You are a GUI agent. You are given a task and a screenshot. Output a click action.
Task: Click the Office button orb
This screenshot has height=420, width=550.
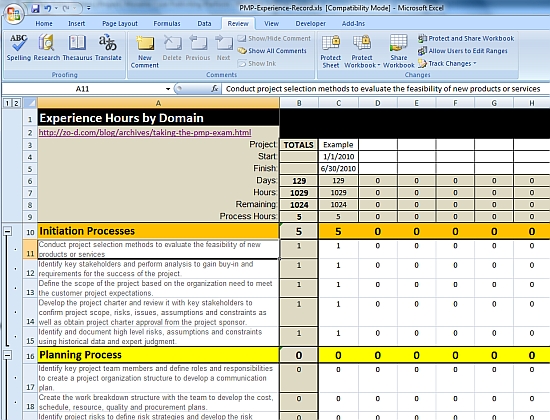click(x=14, y=14)
